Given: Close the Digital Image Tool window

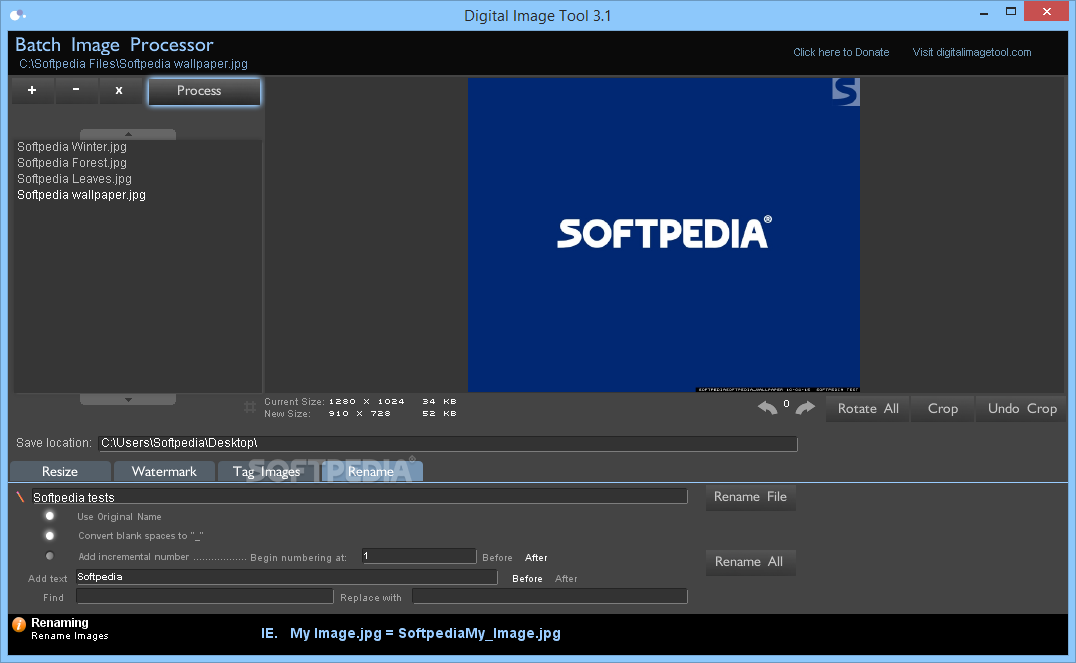Looking at the screenshot, I should click(1046, 12).
